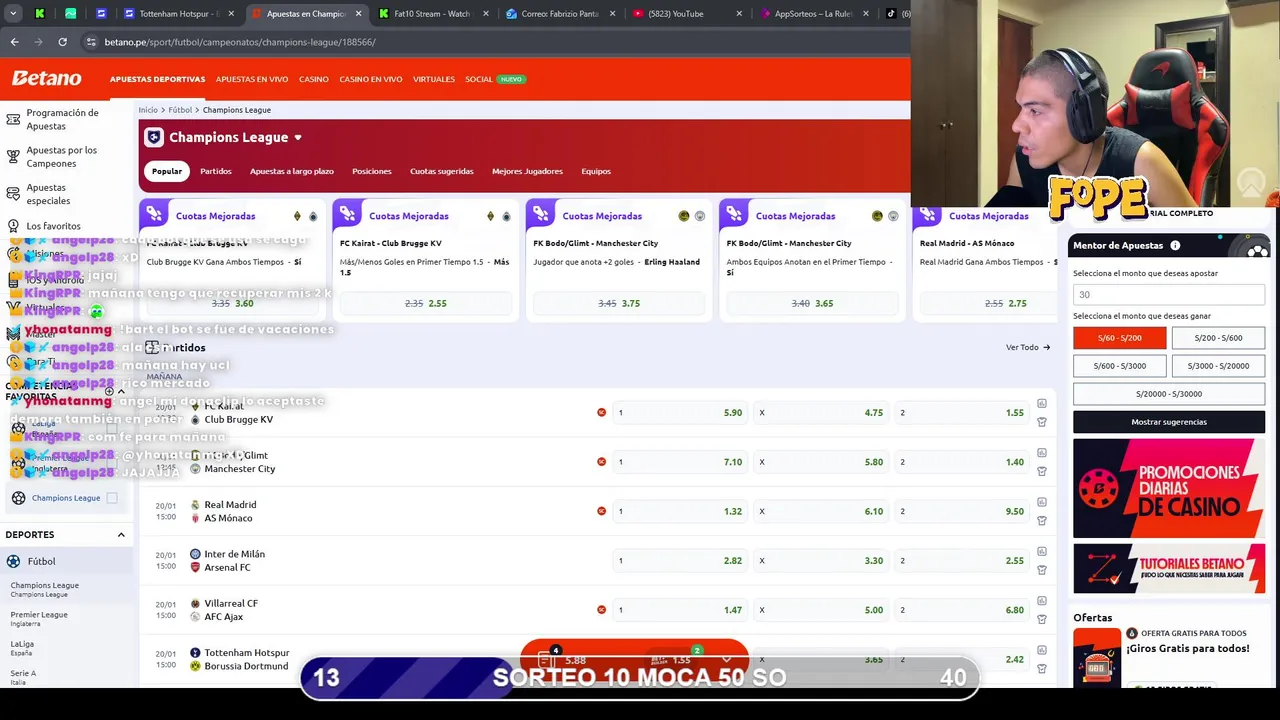The image size is (1280, 720).
Task: Click Ver Todo arrow icon
Action: 1046,347
